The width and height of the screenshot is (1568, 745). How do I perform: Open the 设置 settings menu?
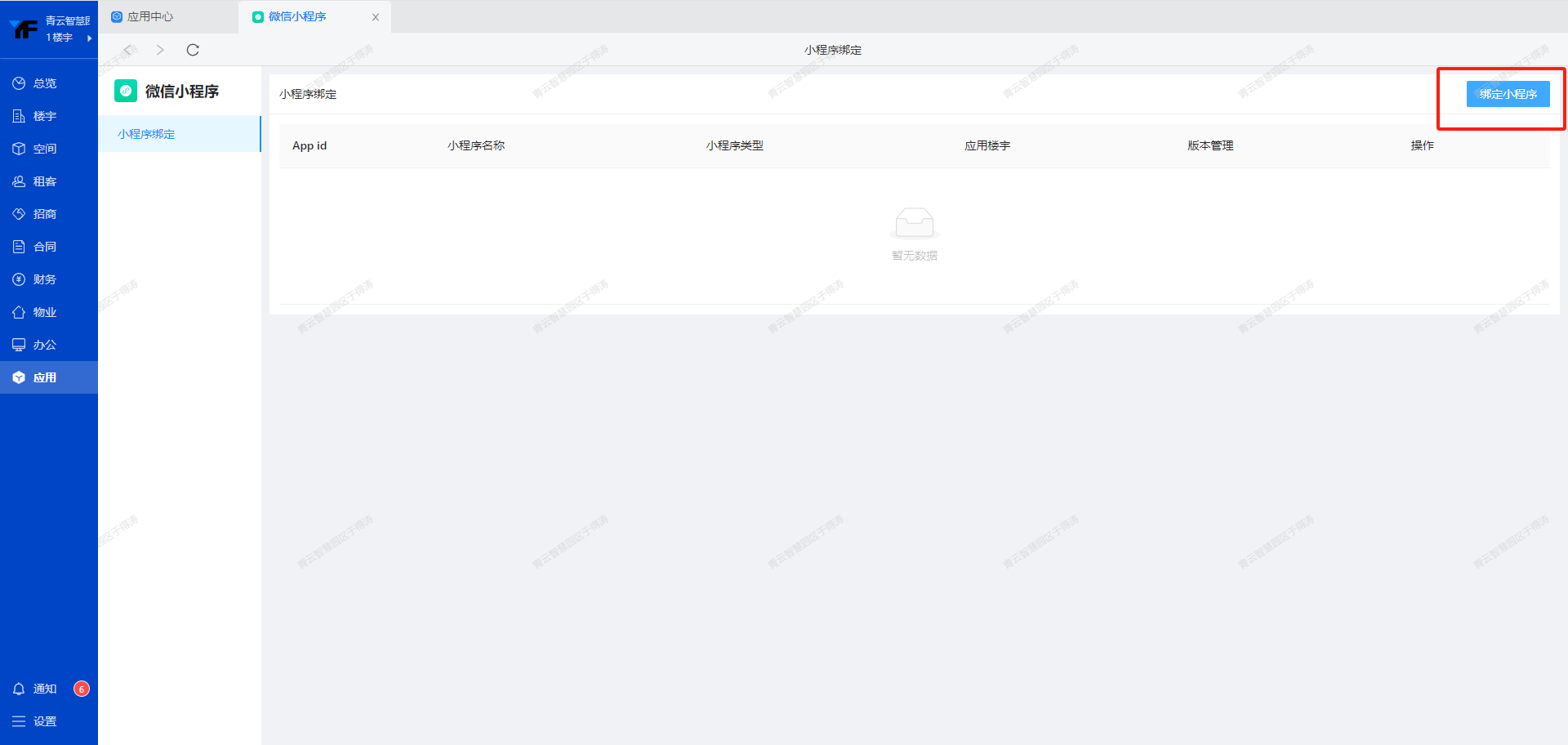coord(44,721)
